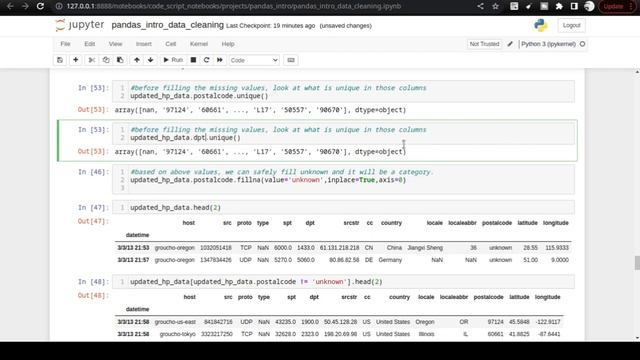This screenshot has width=640, height=360.
Task: Click 'groucho-tokyo' host cell
Action: click(x=178, y=334)
